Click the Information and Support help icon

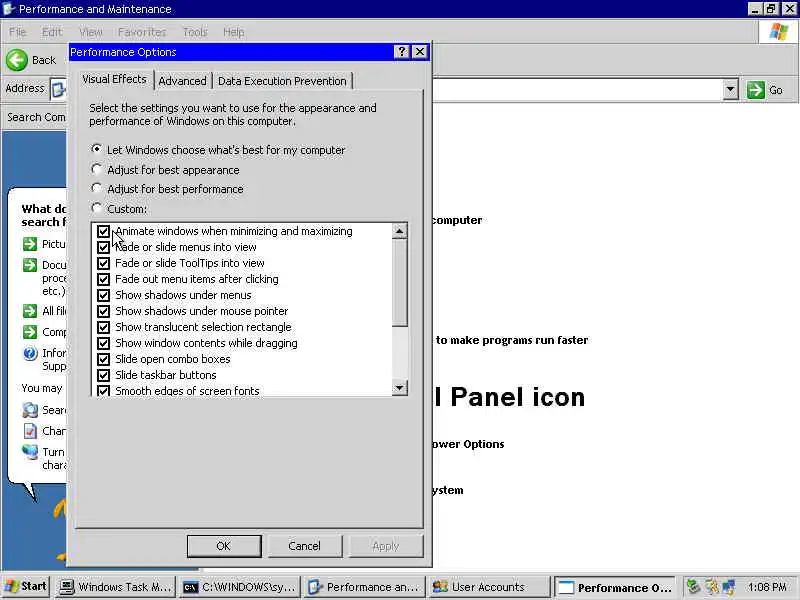point(30,353)
